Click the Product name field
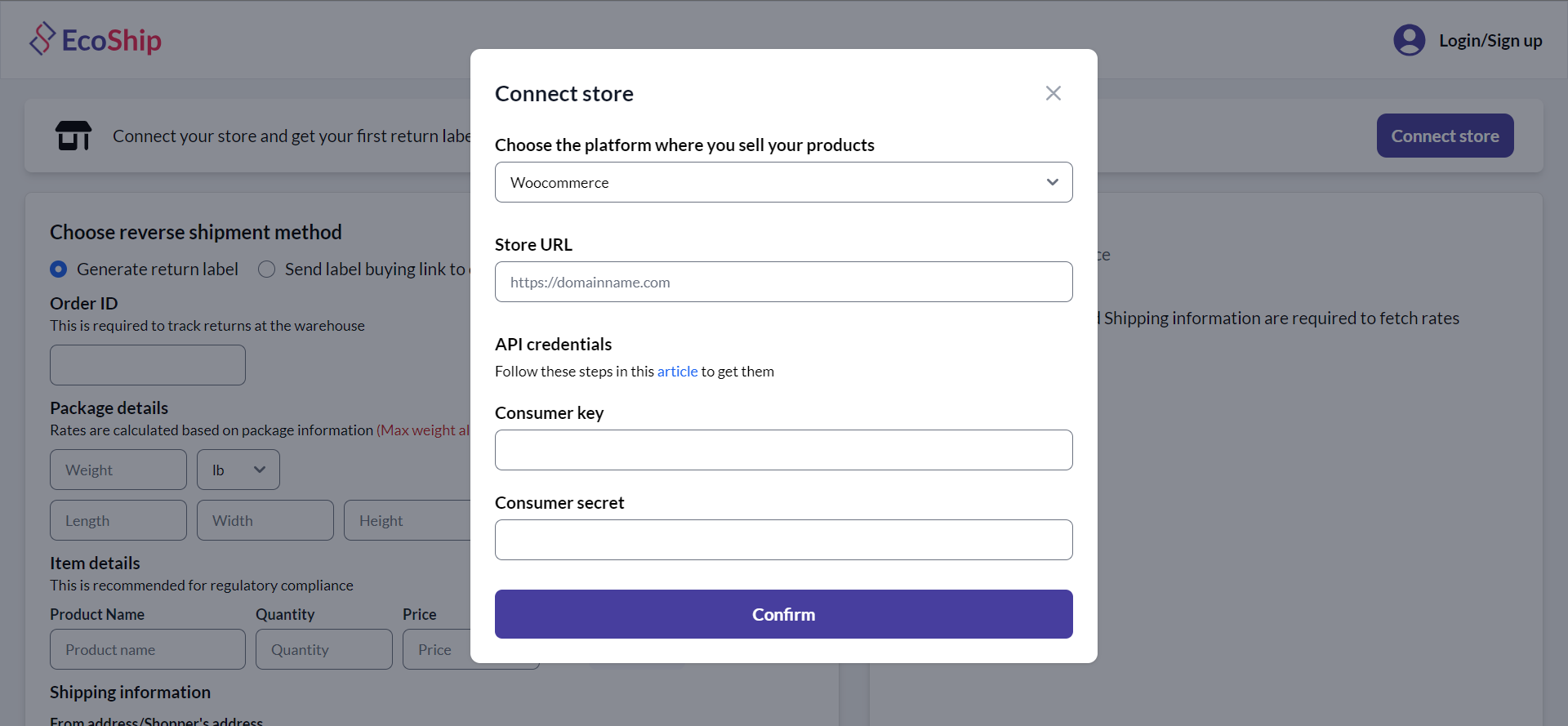This screenshot has width=1568, height=726. pyautogui.click(x=148, y=649)
